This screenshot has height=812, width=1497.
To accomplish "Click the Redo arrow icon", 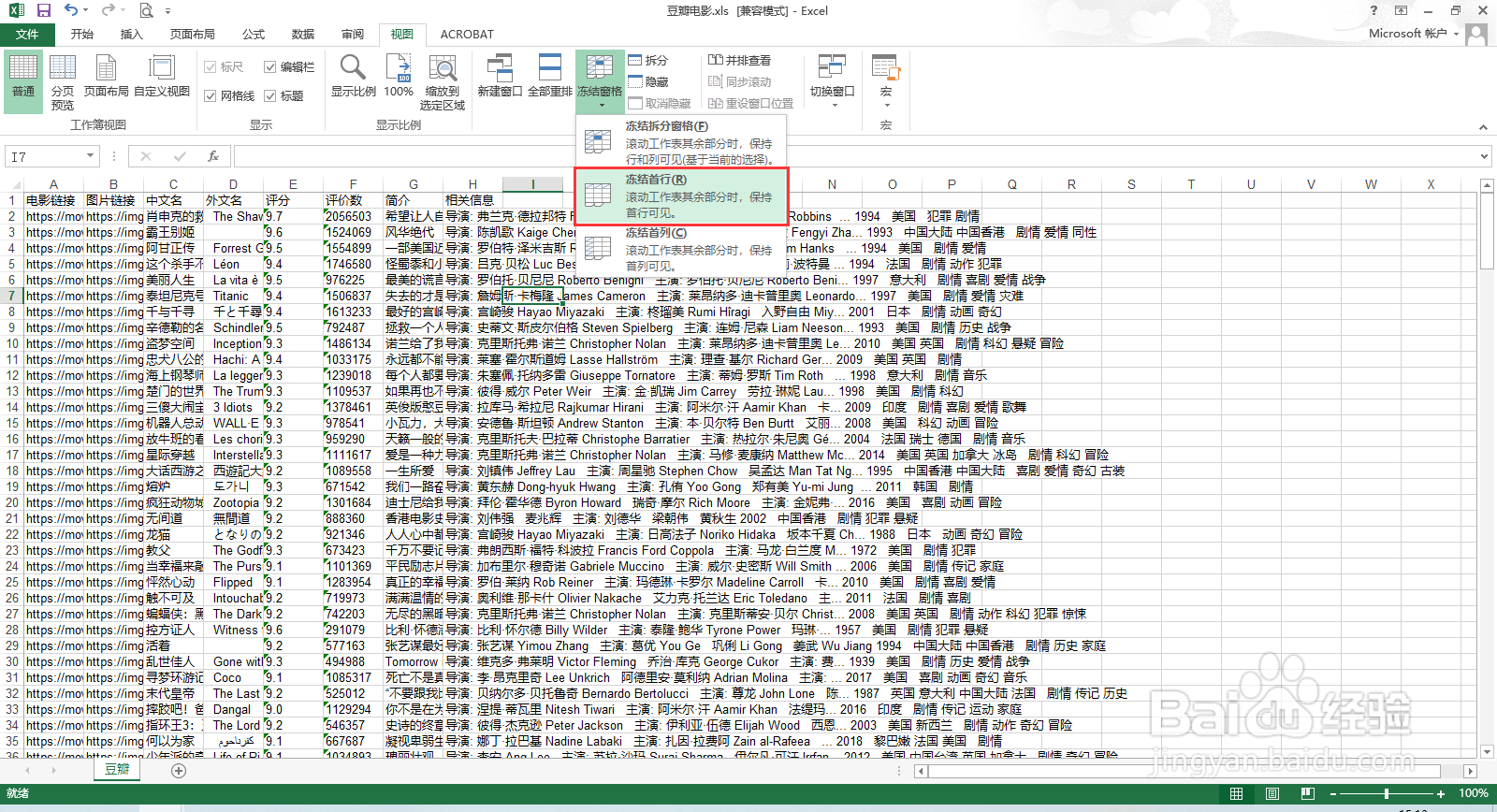I will click(x=108, y=10).
